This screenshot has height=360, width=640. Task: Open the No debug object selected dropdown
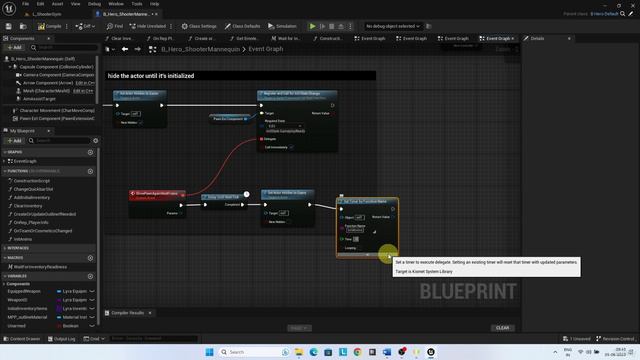[393, 26]
